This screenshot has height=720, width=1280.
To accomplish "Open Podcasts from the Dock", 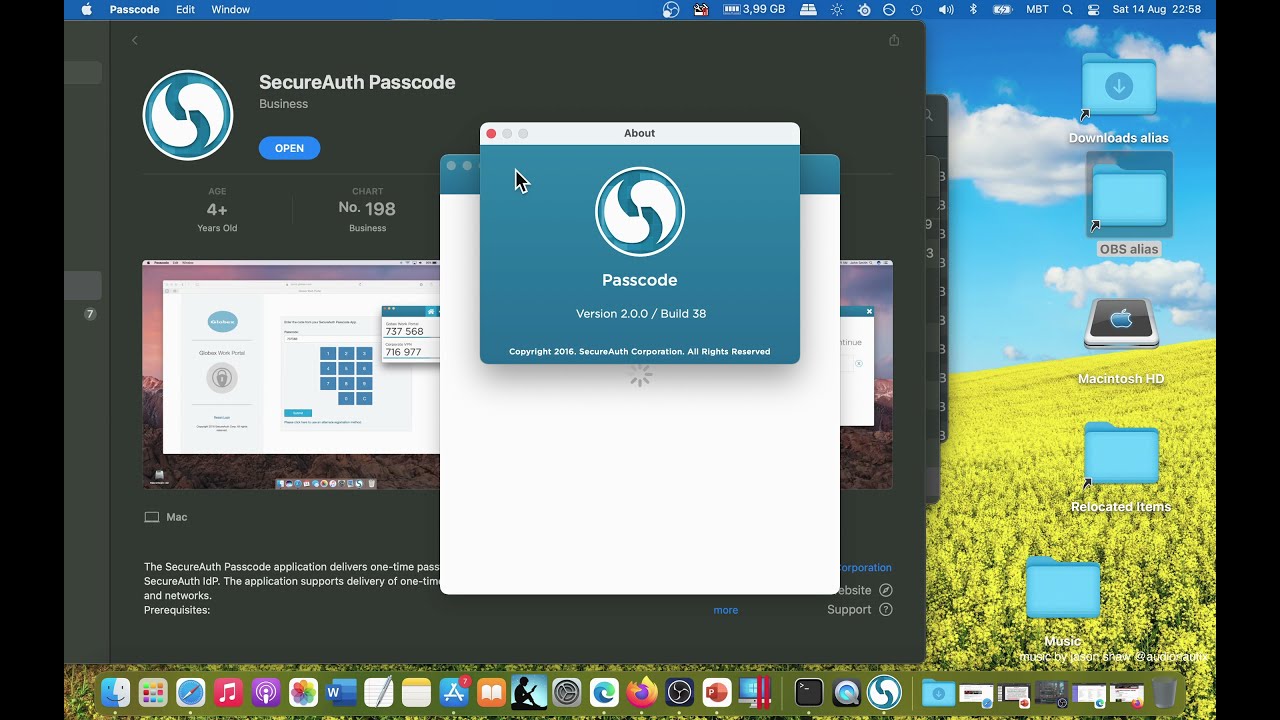I will [x=266, y=692].
